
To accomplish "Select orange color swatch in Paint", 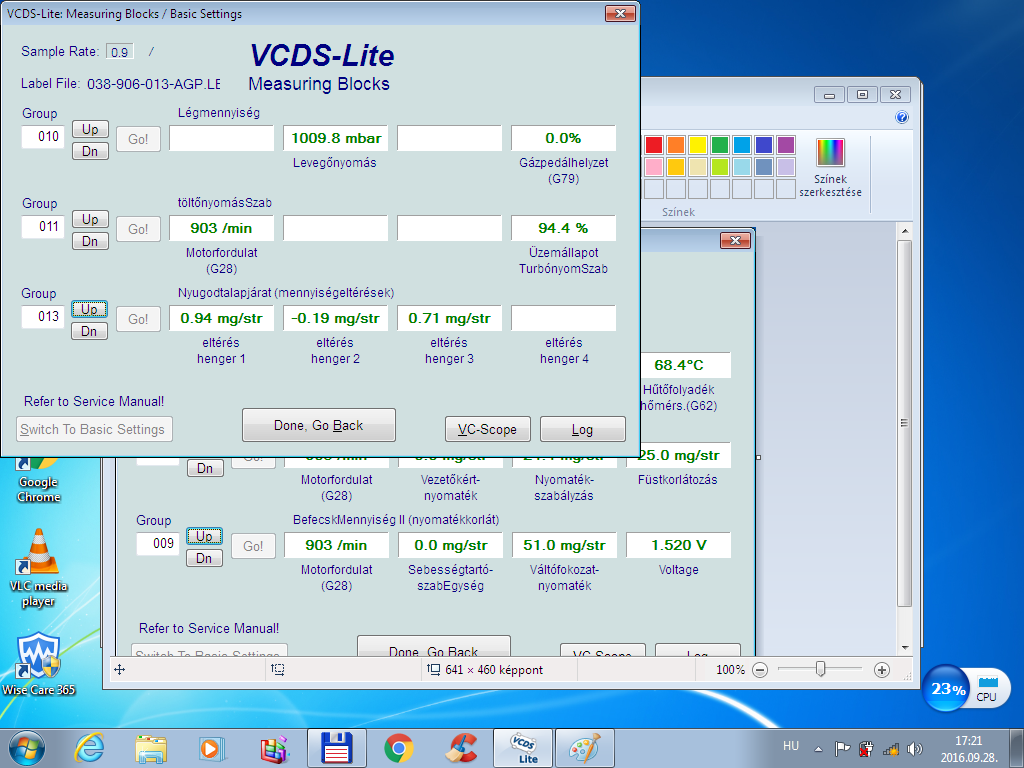I will (x=676, y=145).
